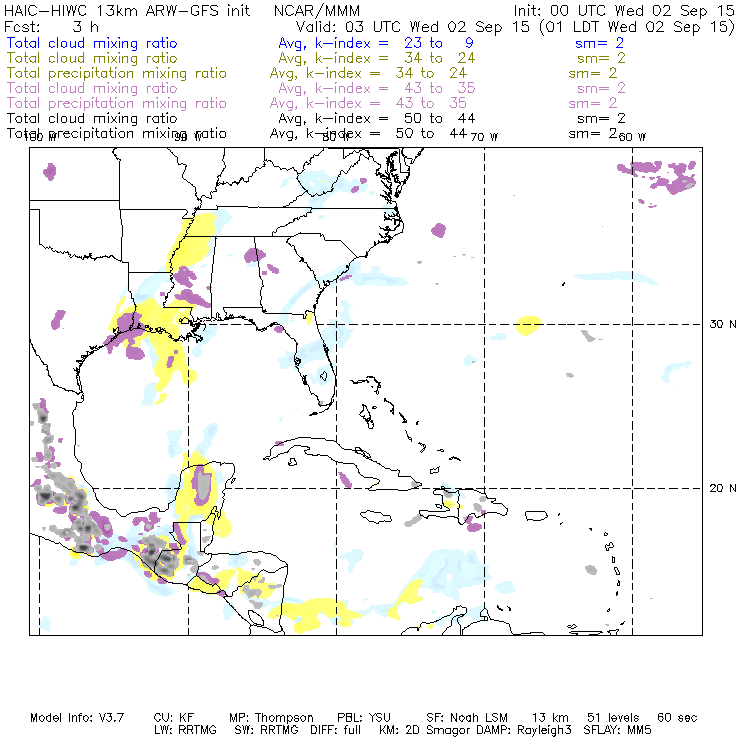Click '(01 LDT Wed 02 Sep 15)' local time text
Screen dimensions: 740x740
tap(637, 27)
